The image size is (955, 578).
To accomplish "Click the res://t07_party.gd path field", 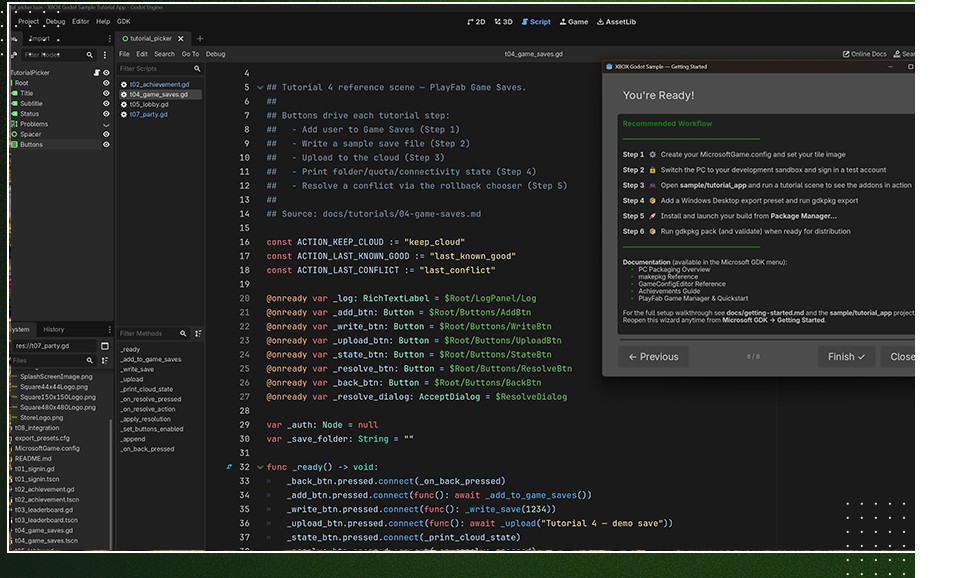I will (54, 346).
